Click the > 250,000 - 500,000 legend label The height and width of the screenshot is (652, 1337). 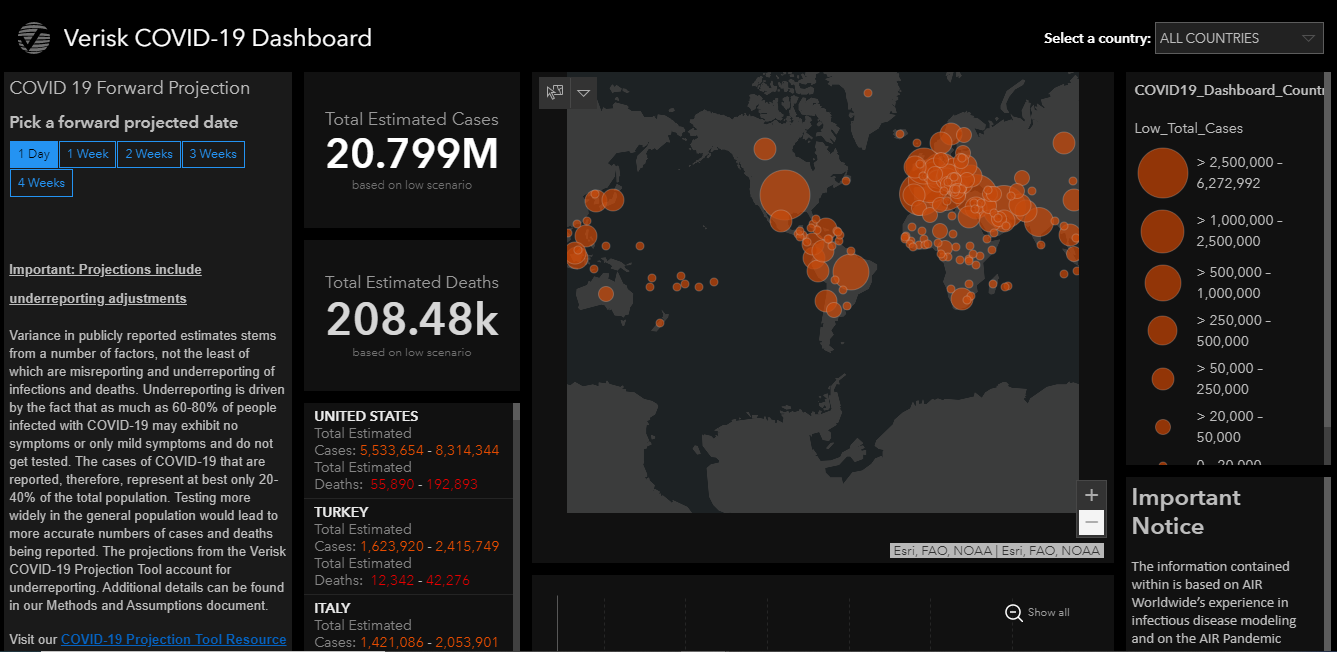click(1234, 330)
